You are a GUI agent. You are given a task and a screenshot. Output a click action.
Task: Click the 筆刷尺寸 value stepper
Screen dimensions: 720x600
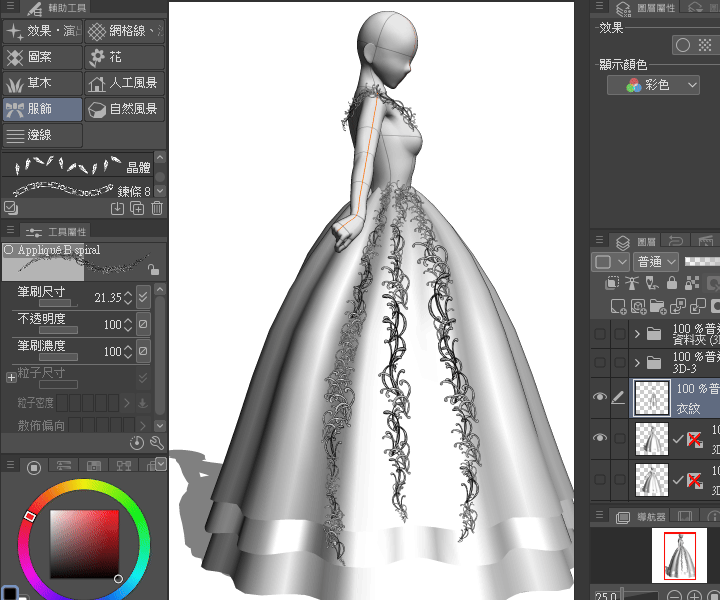coord(128,298)
